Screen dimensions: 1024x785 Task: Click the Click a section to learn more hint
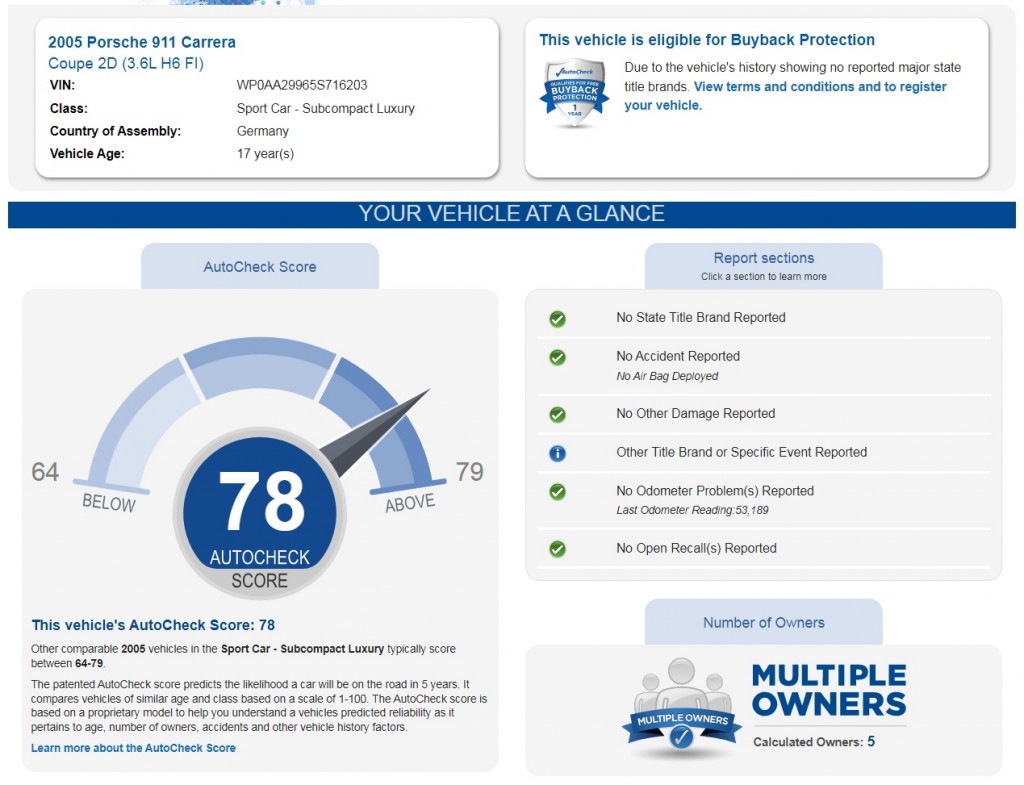(763, 276)
